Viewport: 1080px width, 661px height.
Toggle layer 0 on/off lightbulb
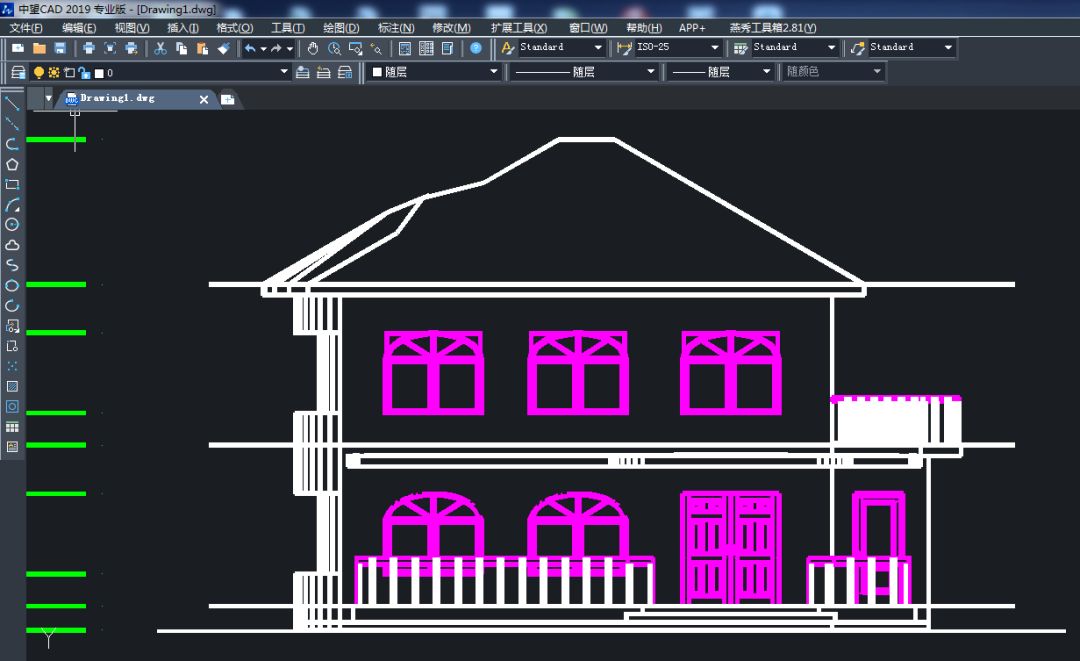click(39, 72)
